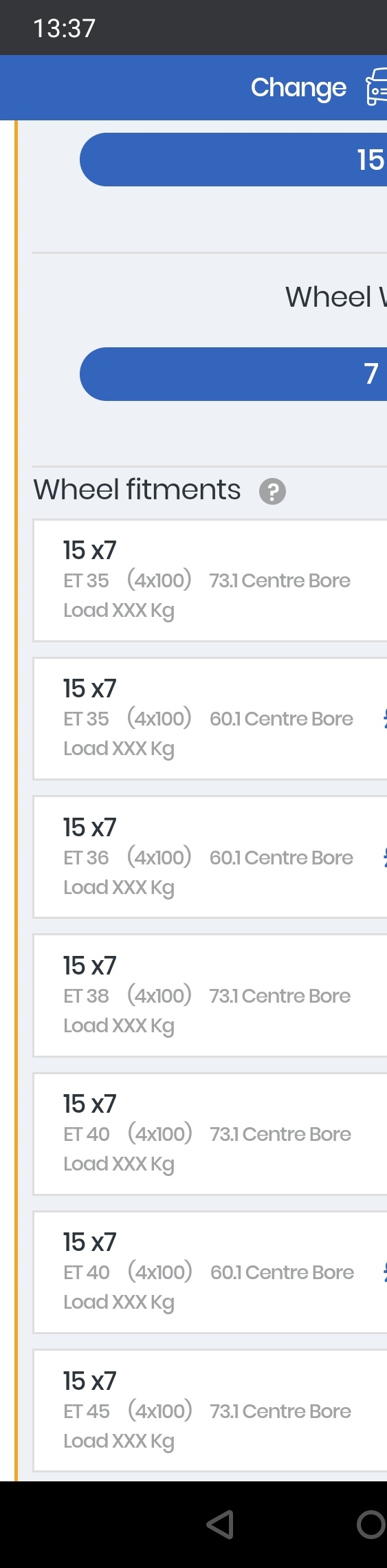Click the car icon beside Change

377,87
